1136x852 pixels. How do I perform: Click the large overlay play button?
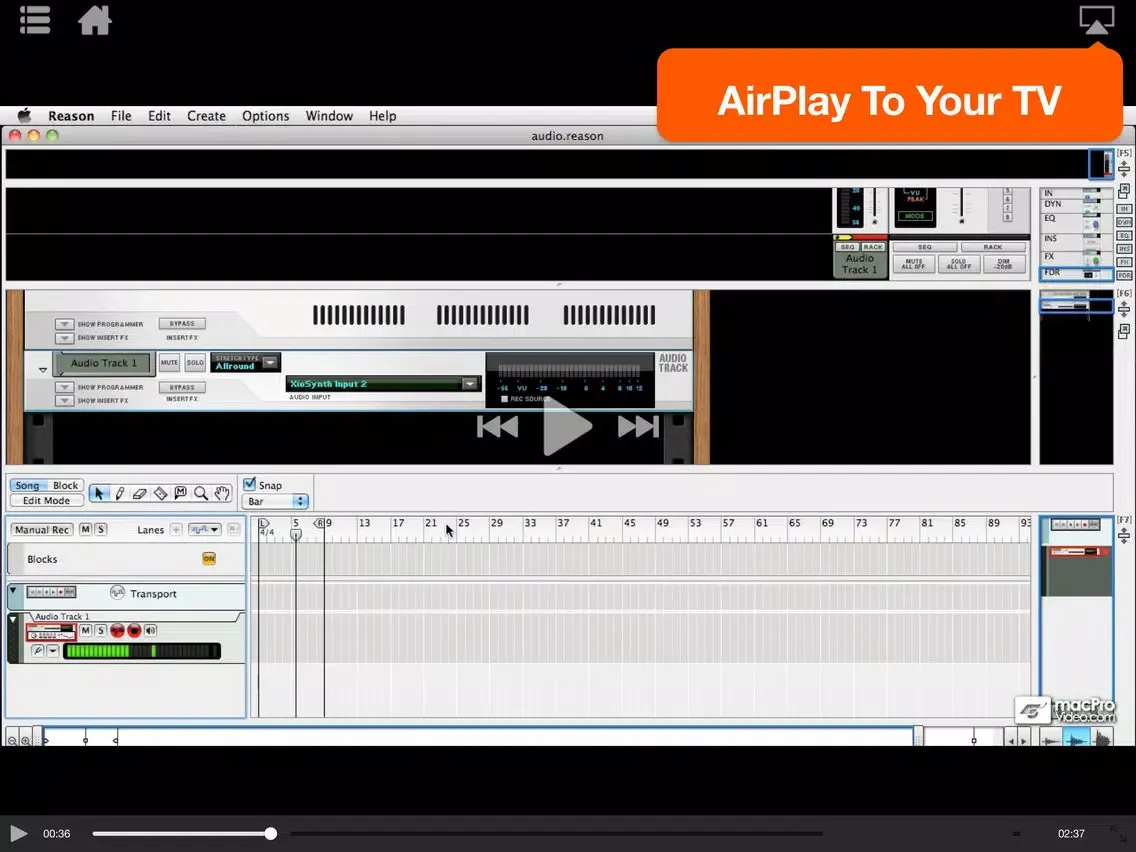click(567, 427)
